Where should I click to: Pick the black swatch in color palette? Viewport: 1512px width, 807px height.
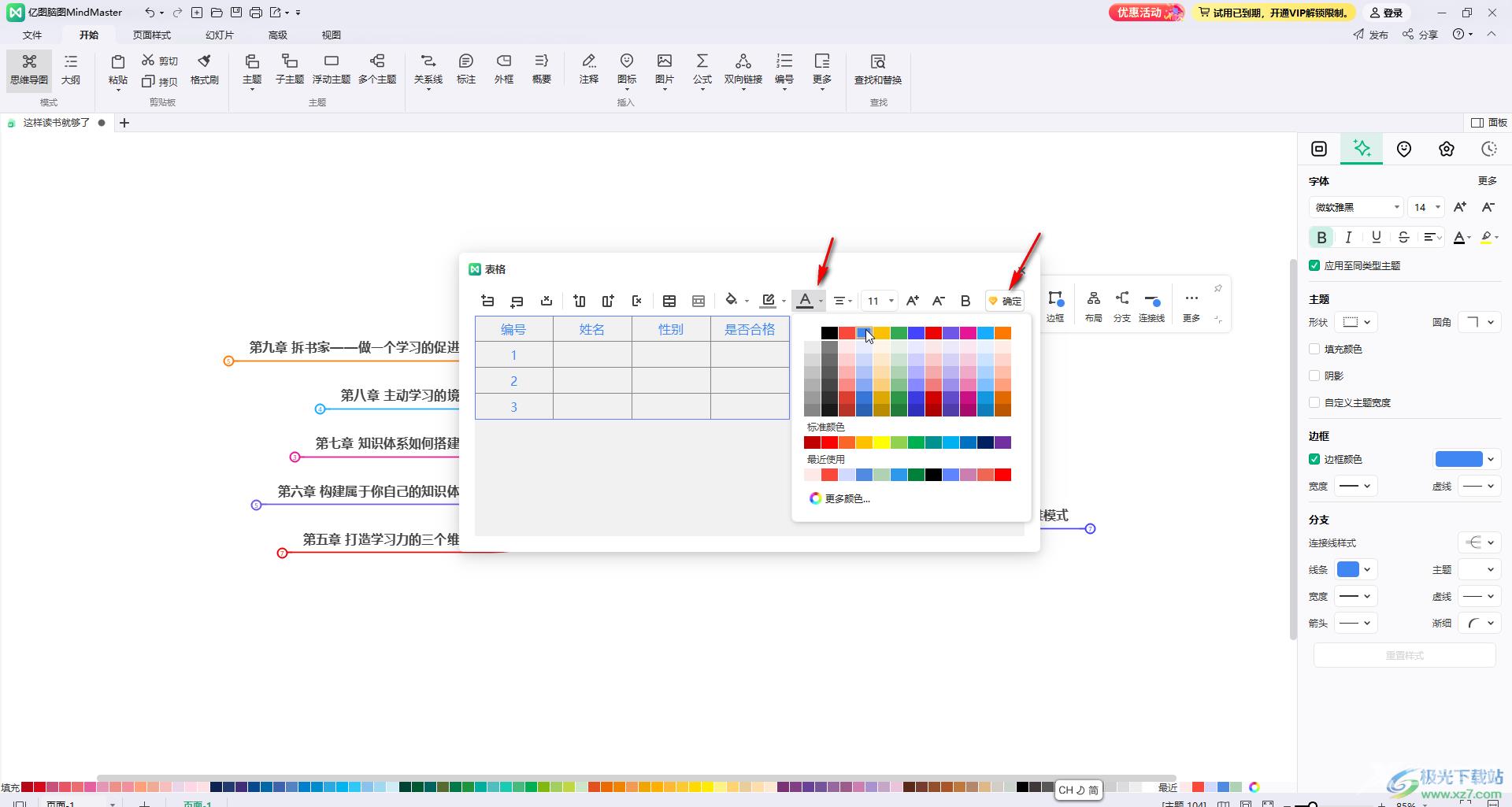pyautogui.click(x=829, y=333)
